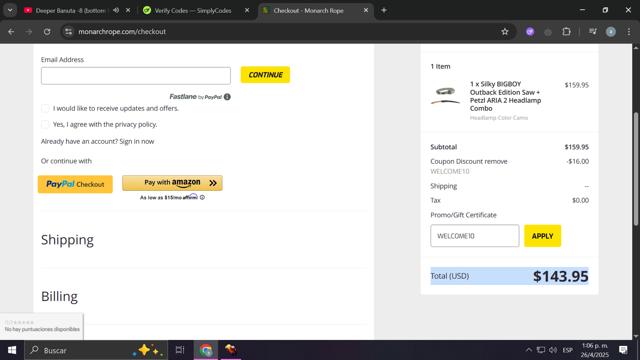Click the ratings widget at bottom left
Image resolution: width=640 pixels, height=360 pixels.
coord(42,327)
